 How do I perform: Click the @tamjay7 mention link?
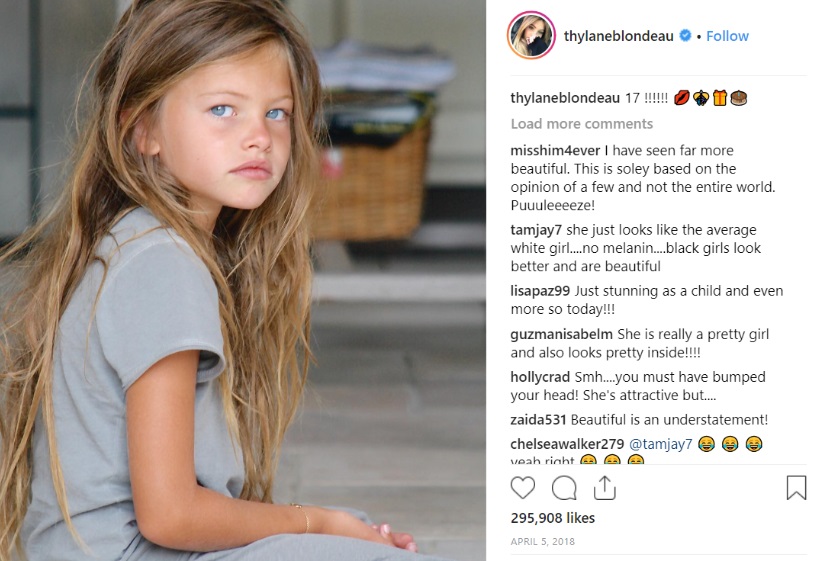[661, 444]
